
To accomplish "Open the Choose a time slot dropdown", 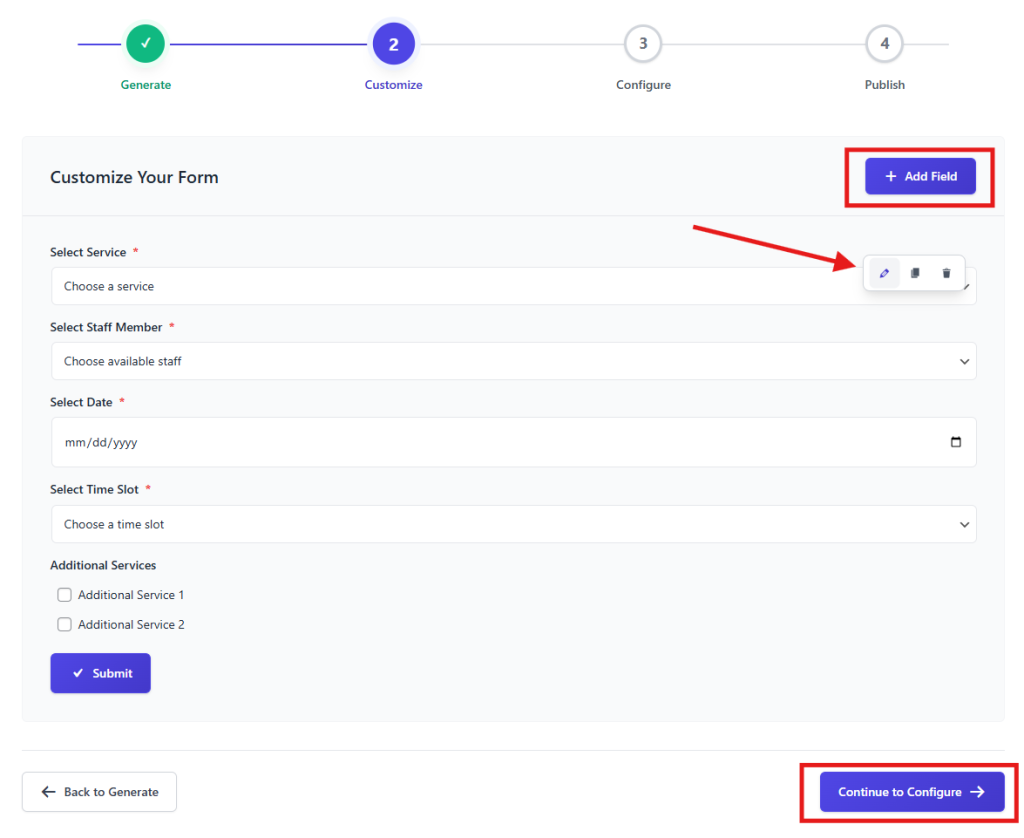I will [514, 523].
